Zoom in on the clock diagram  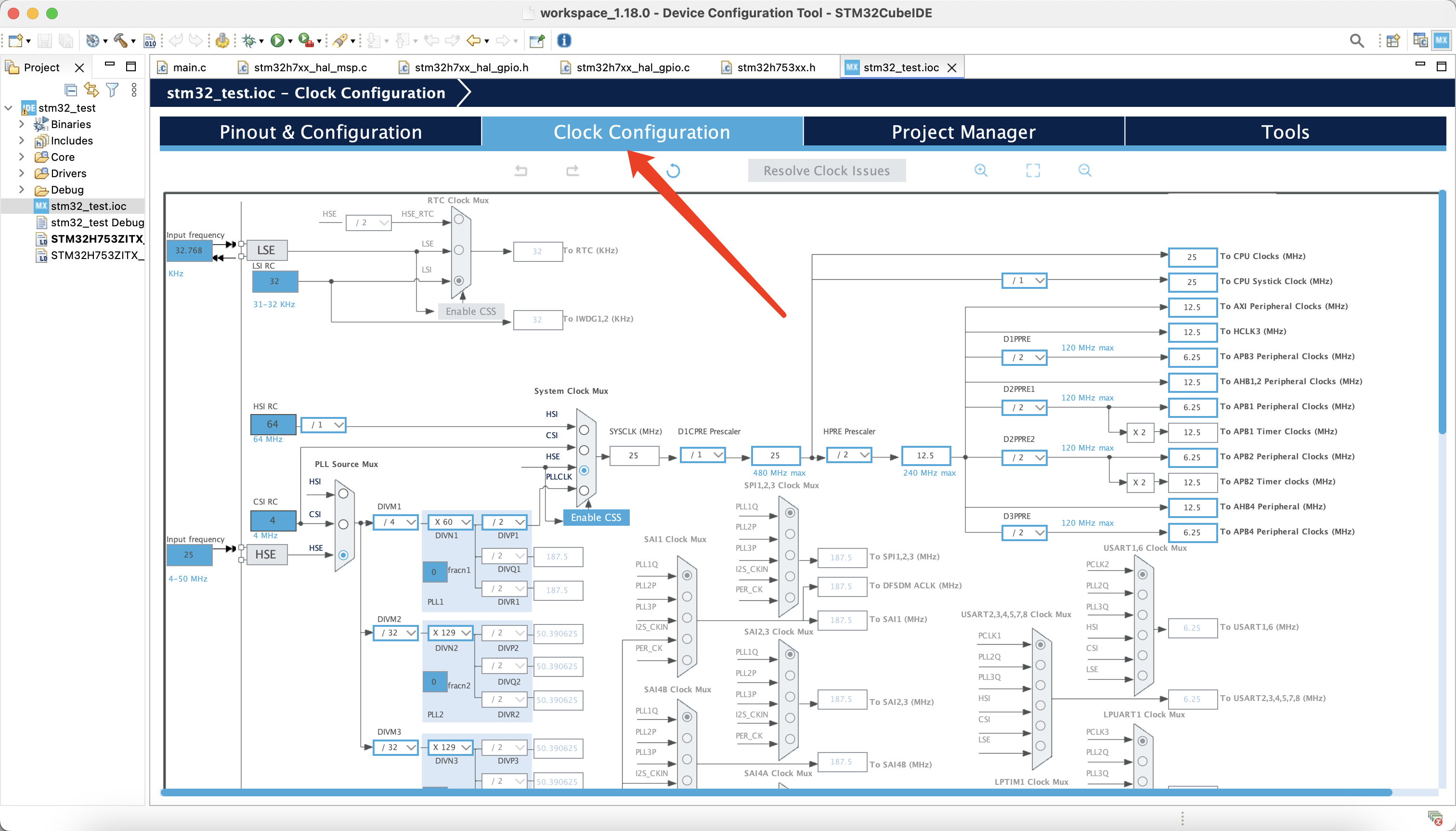(981, 170)
